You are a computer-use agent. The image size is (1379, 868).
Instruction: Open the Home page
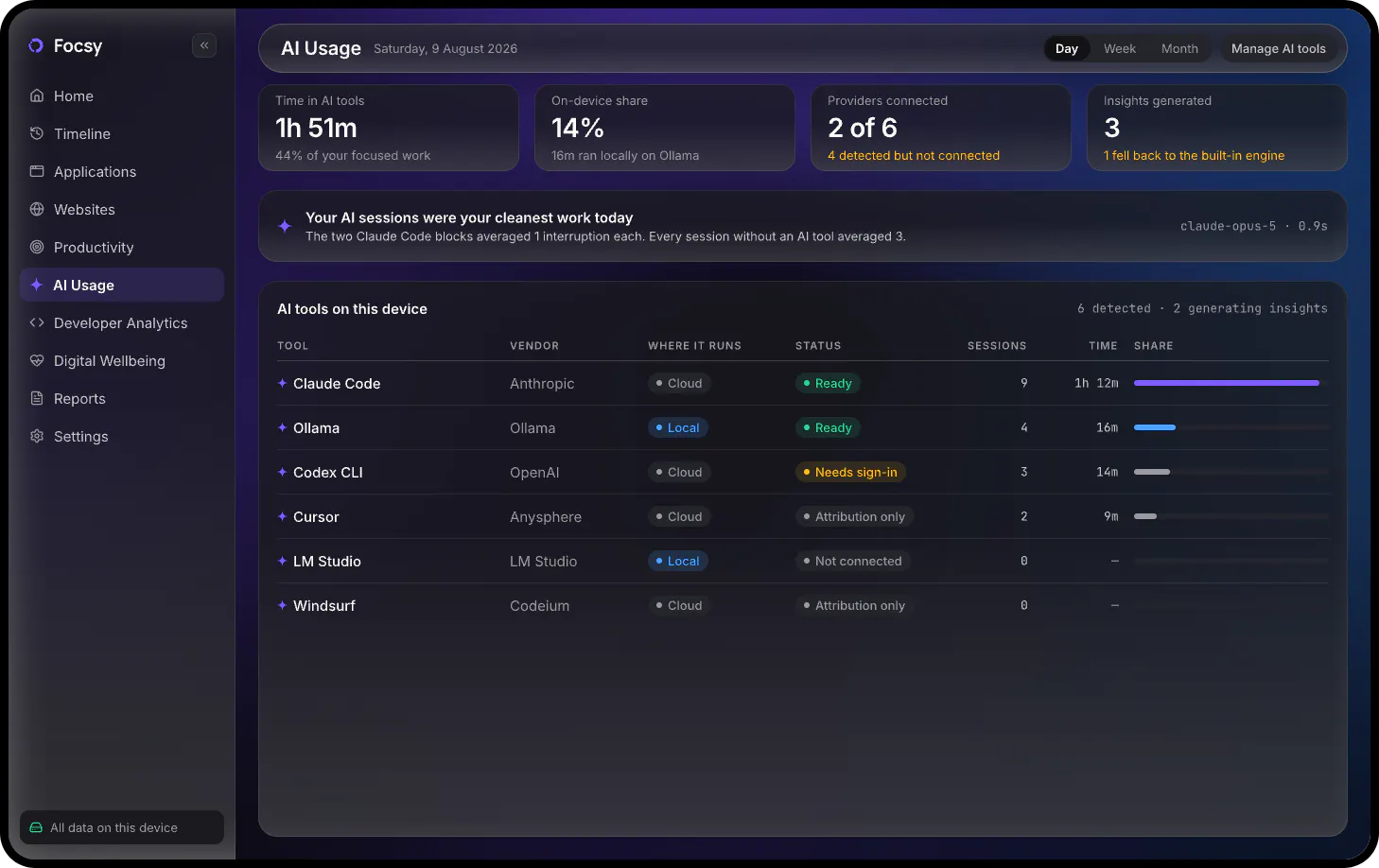click(122, 95)
